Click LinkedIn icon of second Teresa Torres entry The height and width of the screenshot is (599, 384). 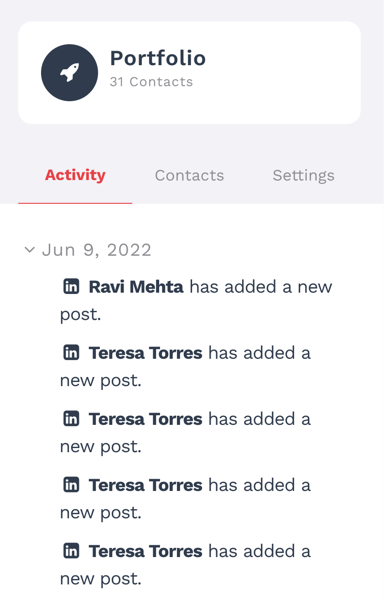[71, 418]
